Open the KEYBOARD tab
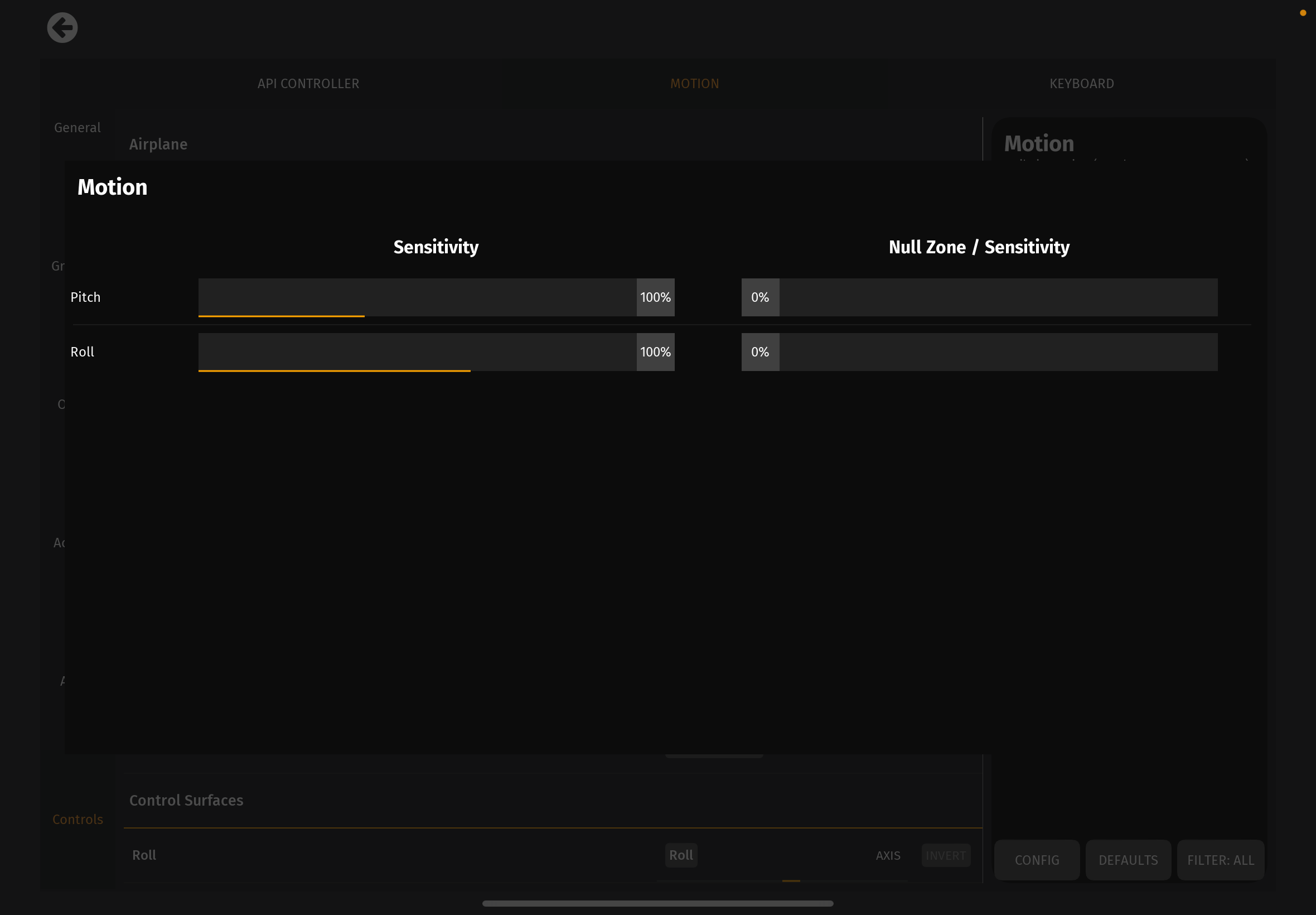Viewport: 1316px width, 915px height. [x=1081, y=84]
